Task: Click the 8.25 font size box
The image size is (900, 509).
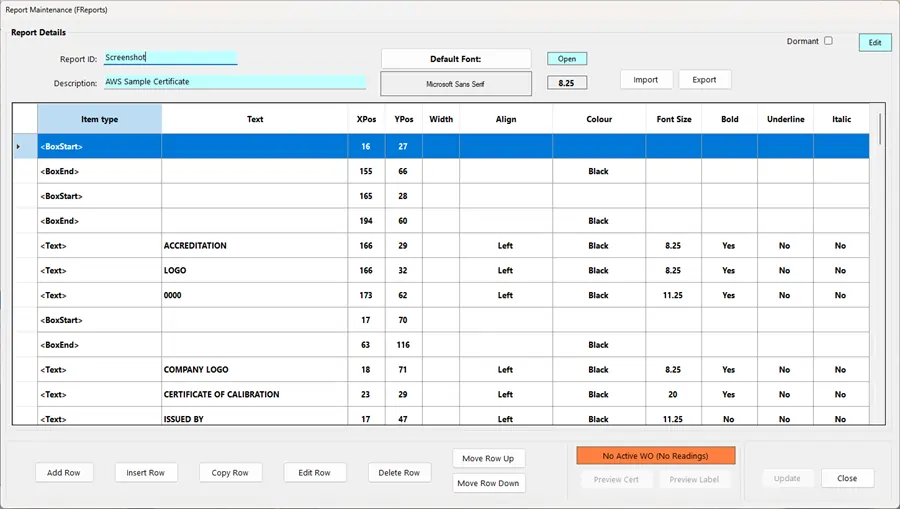Action: click(x=566, y=83)
